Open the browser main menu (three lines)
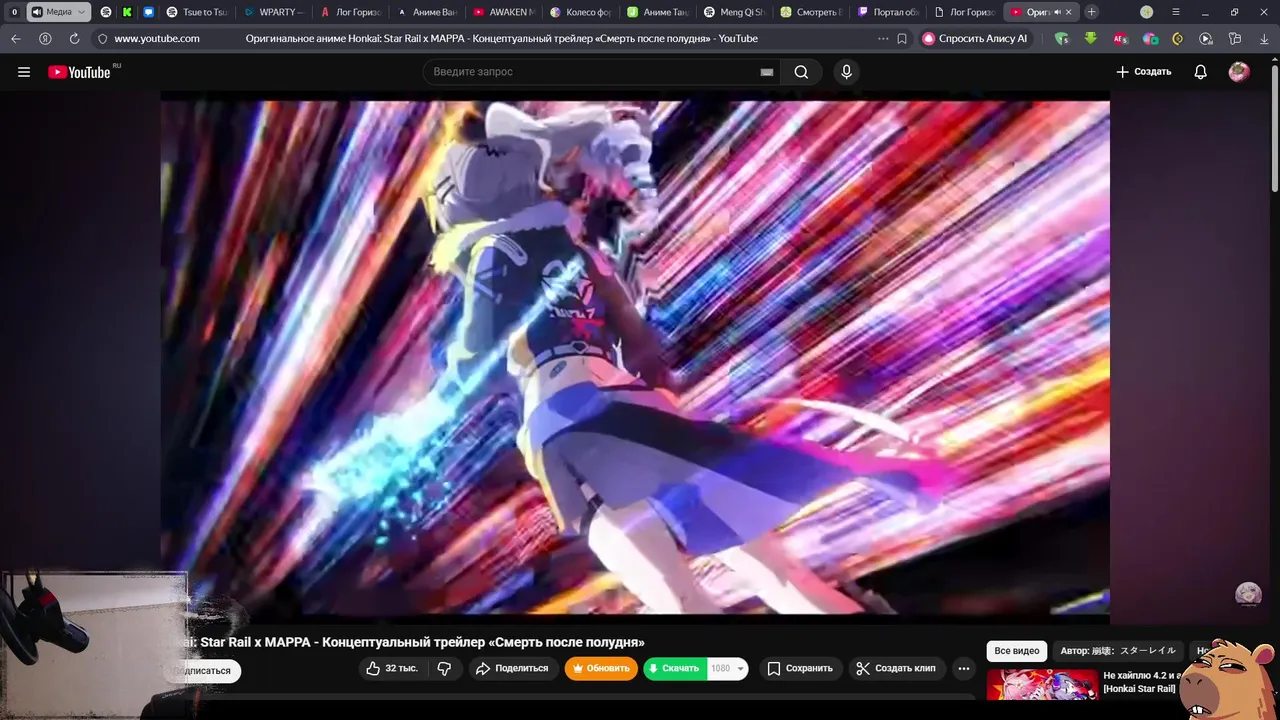Screen dimensions: 1280x720 [x=1177, y=12]
